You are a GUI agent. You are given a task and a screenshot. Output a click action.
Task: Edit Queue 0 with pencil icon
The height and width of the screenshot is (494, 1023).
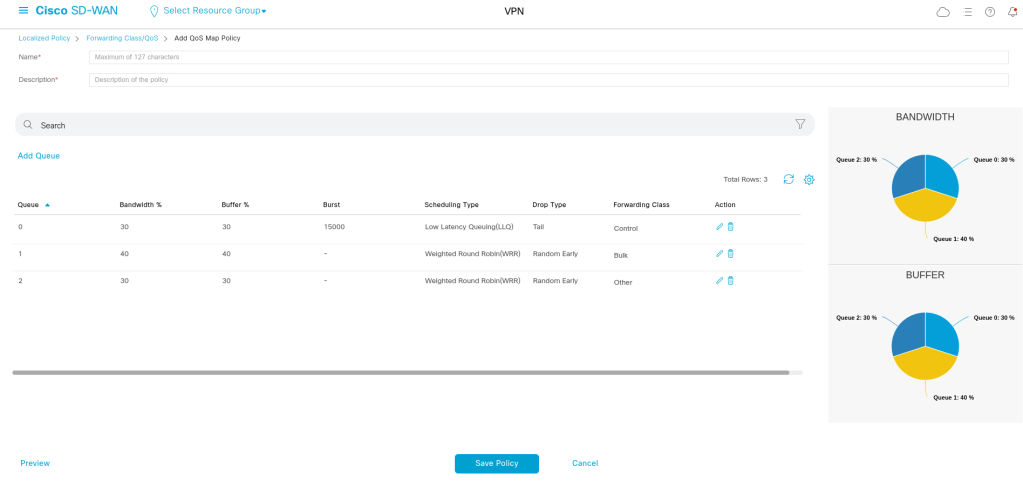(x=719, y=227)
